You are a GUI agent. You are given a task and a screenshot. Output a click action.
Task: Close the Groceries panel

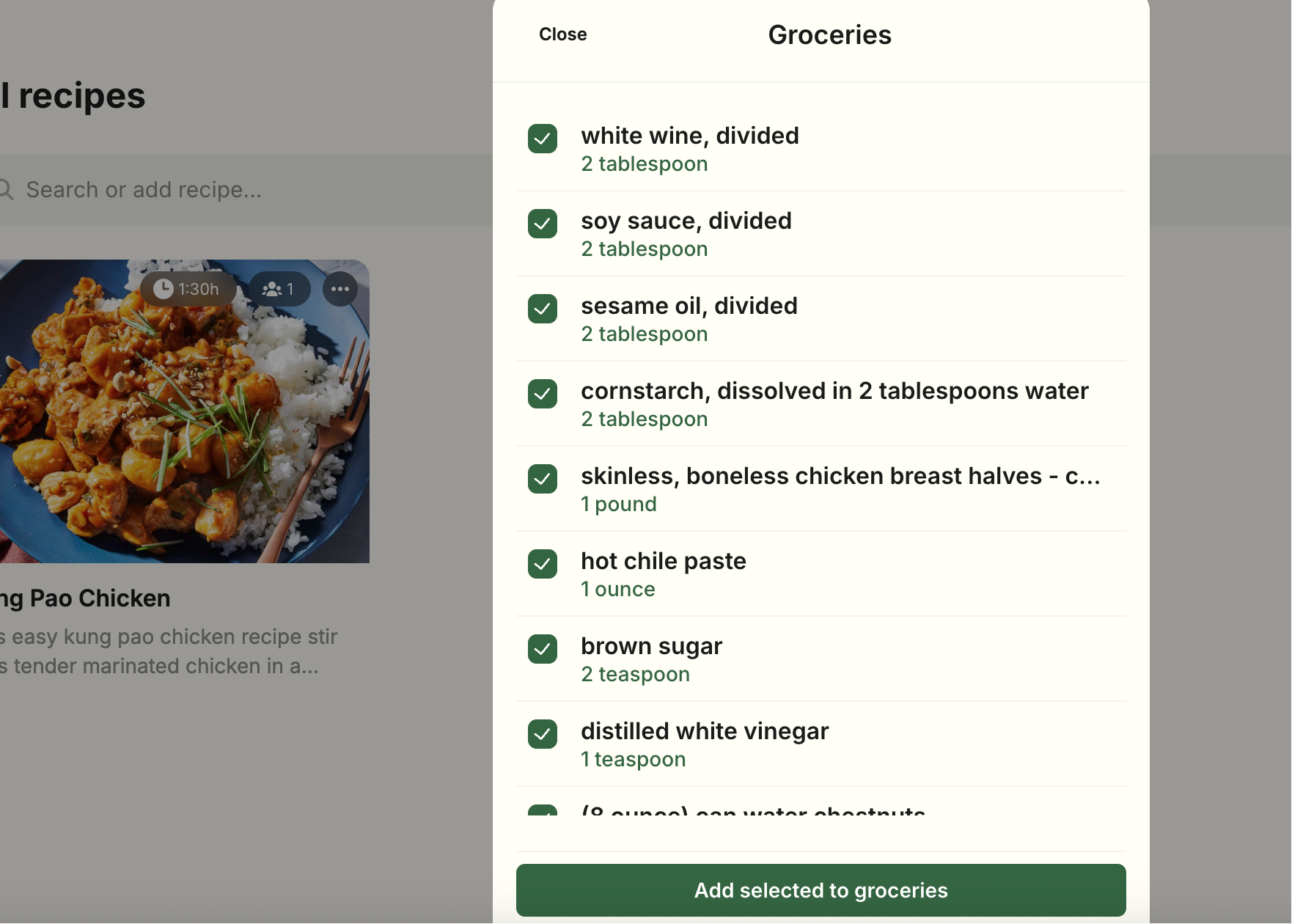562,34
